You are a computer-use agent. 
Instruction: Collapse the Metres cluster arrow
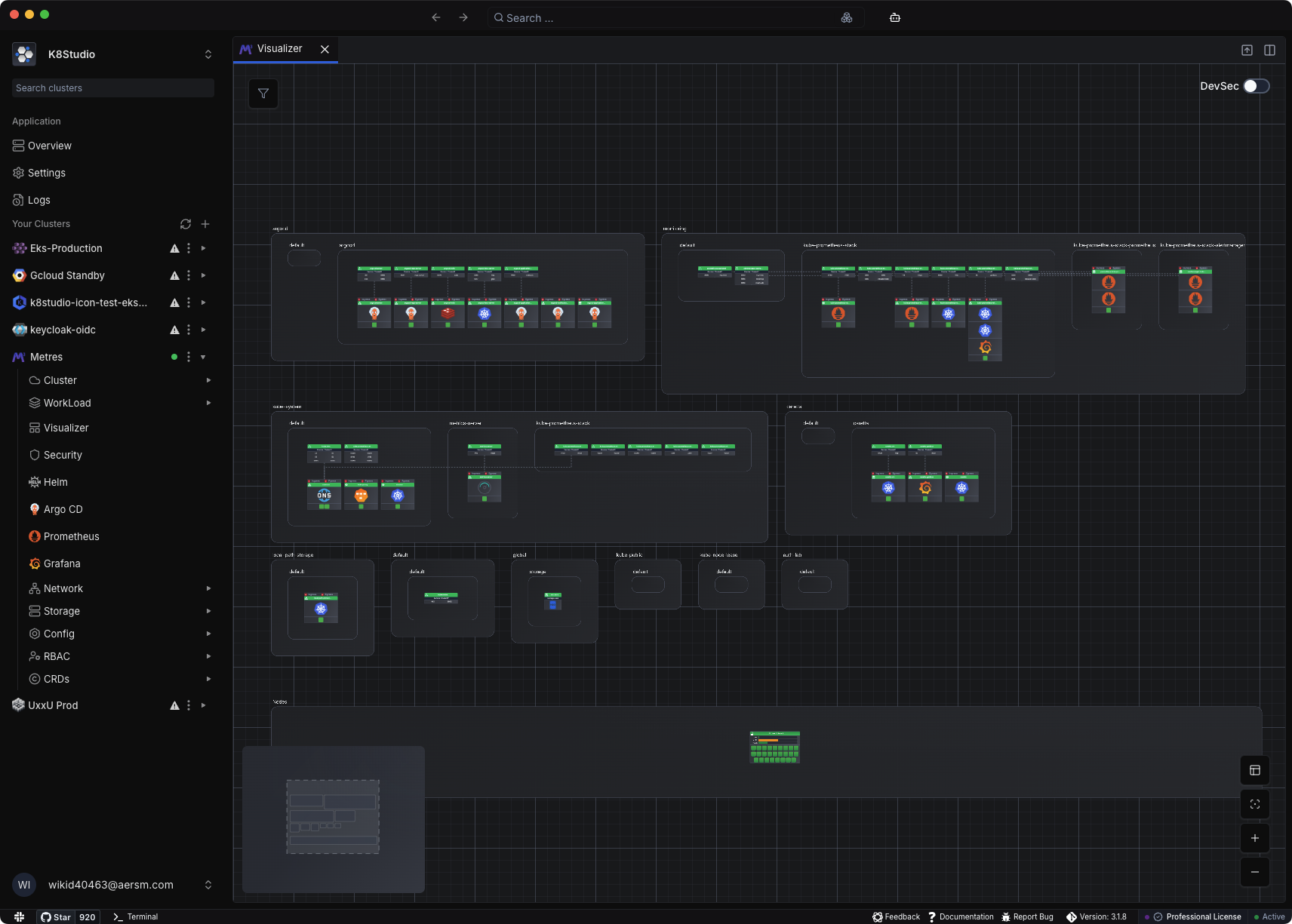pyautogui.click(x=203, y=357)
